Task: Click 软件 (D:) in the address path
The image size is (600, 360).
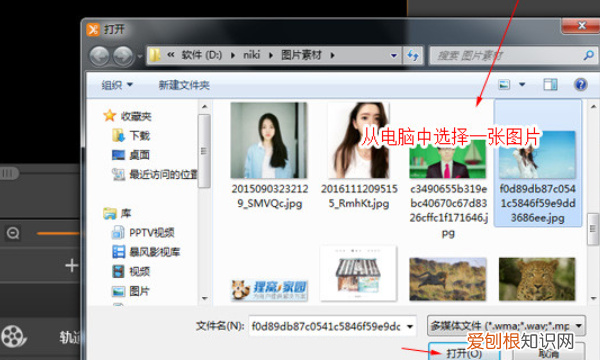Action: pyautogui.click(x=202, y=55)
